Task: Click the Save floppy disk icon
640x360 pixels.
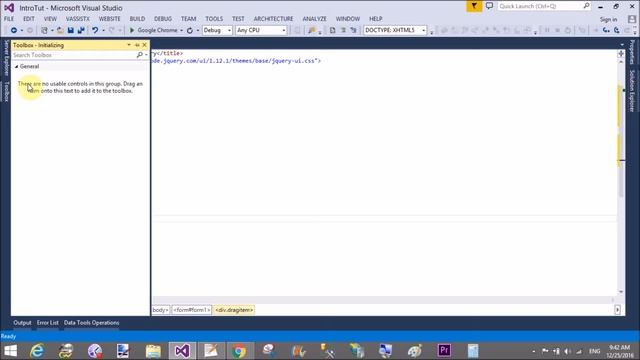Action: 71,30
